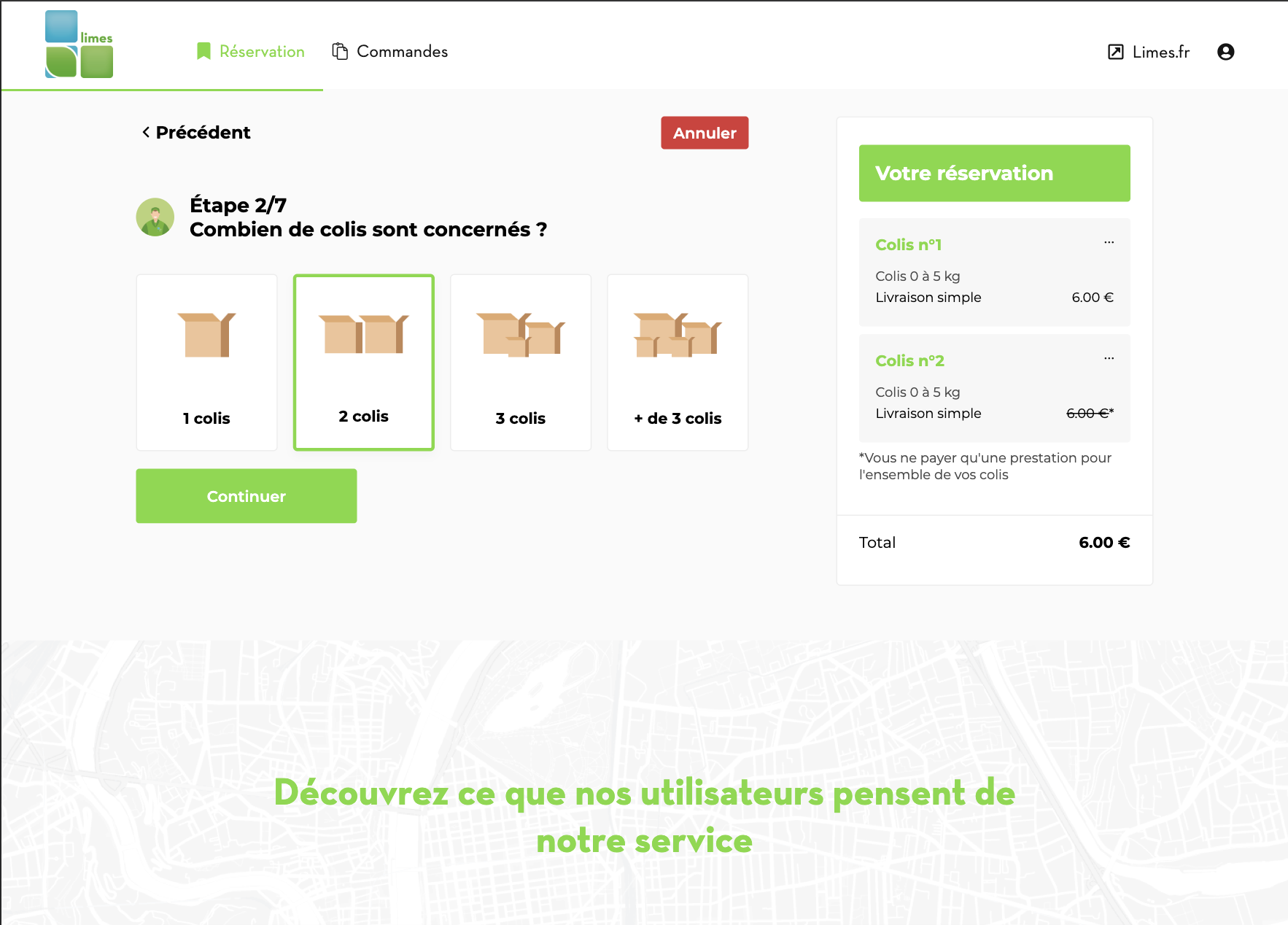
Task: Click the Limes logo in the header
Action: (78, 44)
